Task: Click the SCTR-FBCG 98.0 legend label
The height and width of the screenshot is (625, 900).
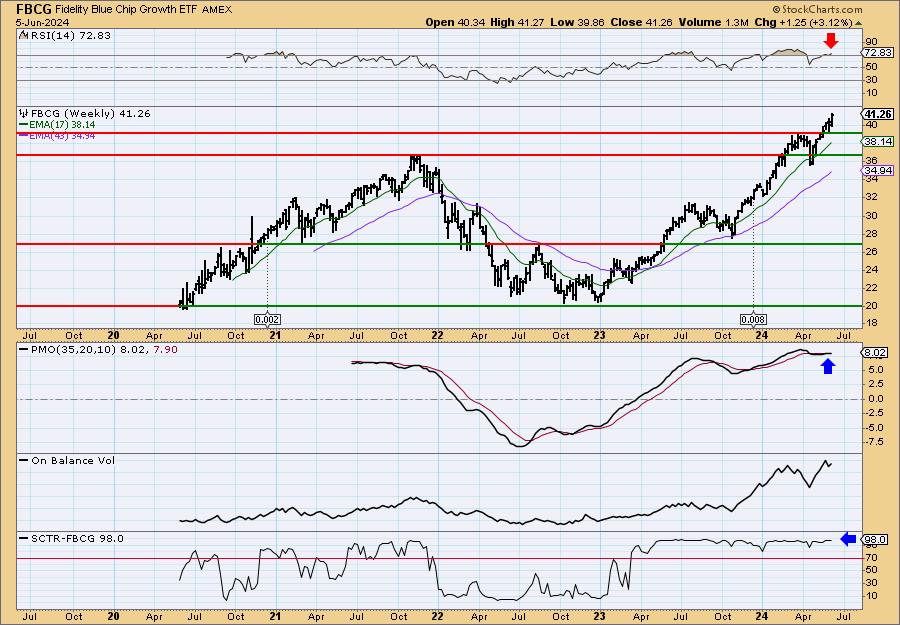Action: tap(77, 538)
